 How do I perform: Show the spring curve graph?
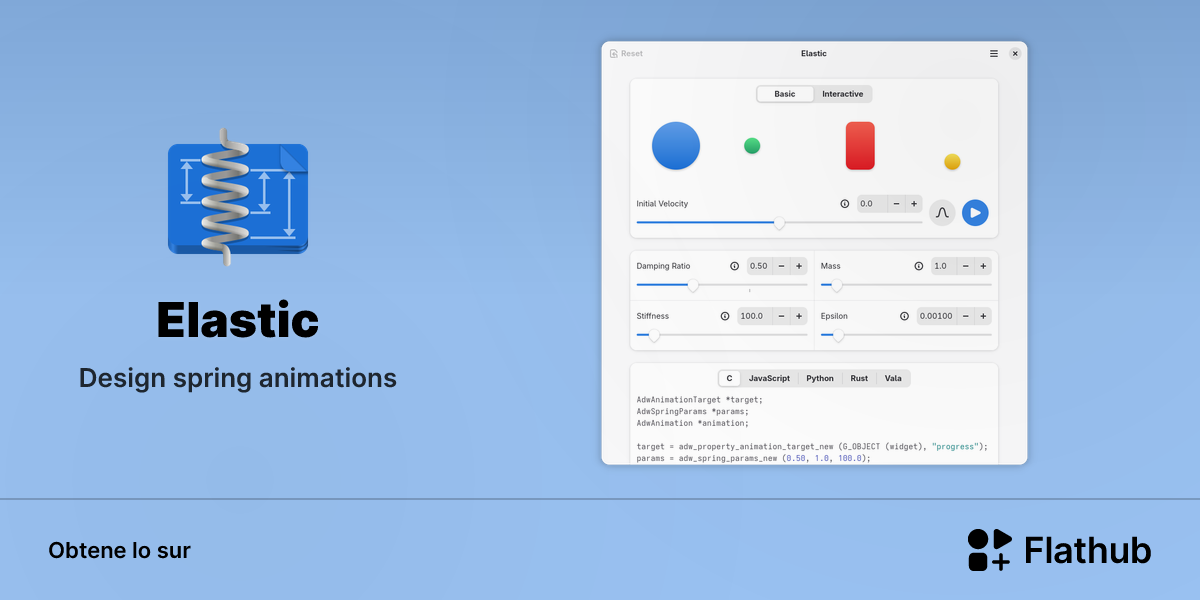942,212
